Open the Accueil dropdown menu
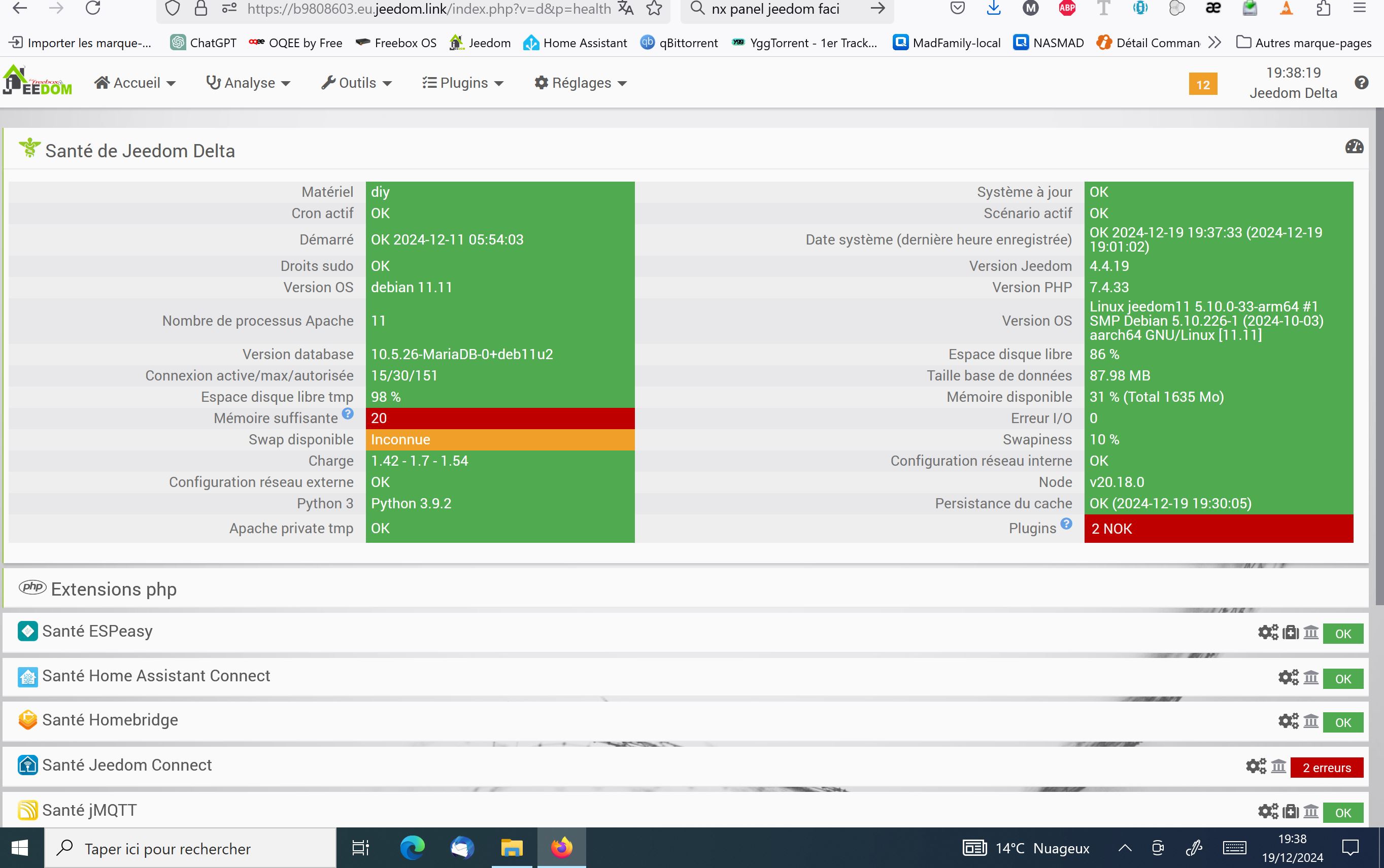The width and height of the screenshot is (1384, 868). pos(136,83)
